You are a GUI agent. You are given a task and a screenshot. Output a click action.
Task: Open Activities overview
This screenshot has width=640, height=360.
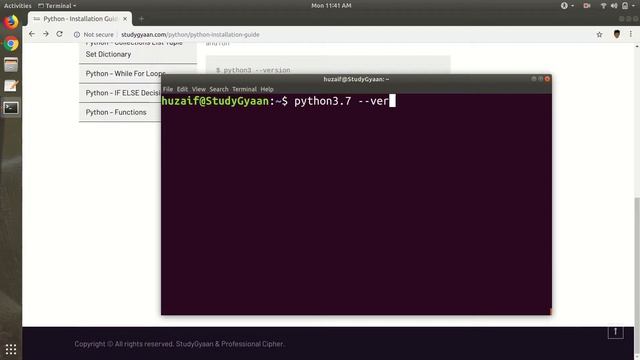click(18, 6)
